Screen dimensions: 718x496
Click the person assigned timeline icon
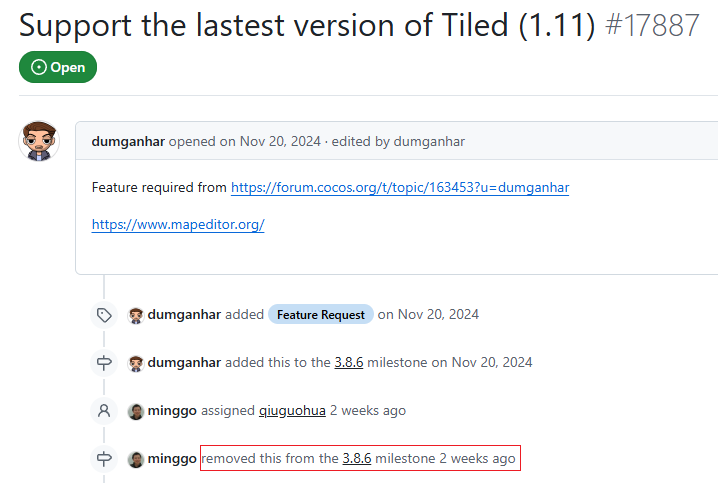point(104,411)
